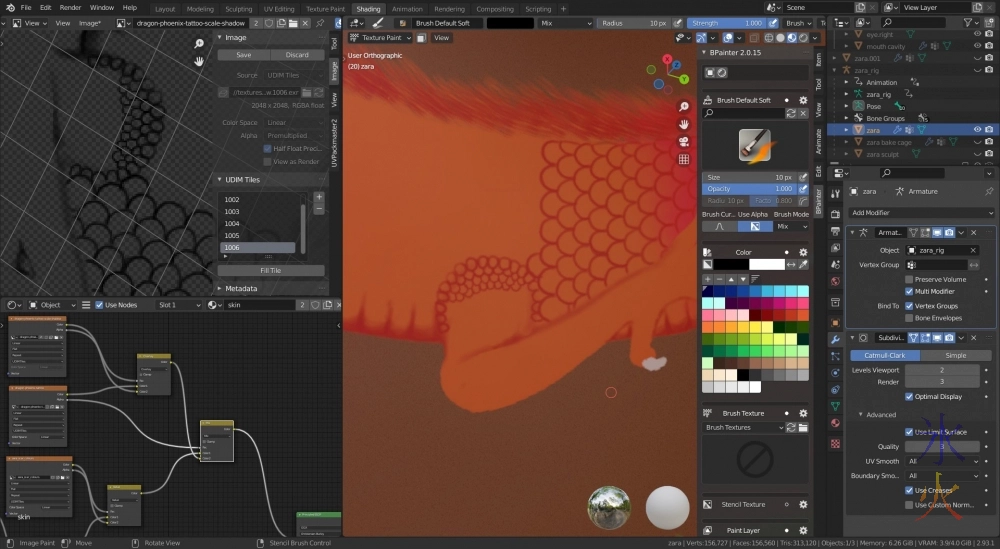The width and height of the screenshot is (1000, 549).
Task: Click the Save image button
Action: click(243, 55)
